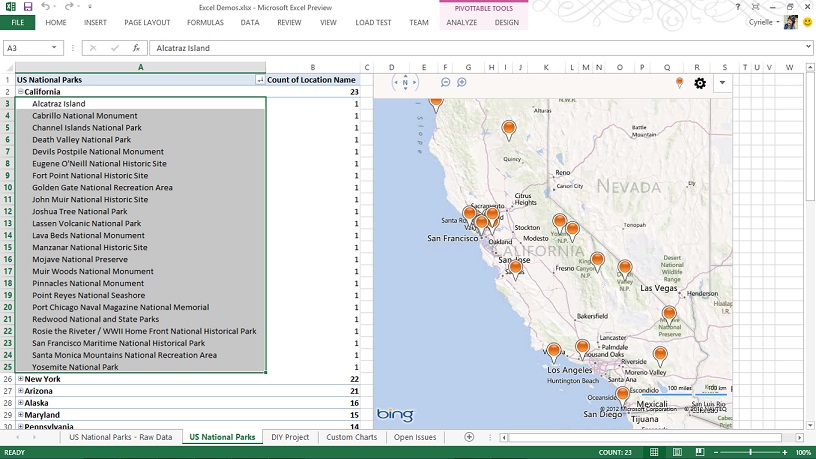Zoom out on the Bing map
The height and width of the screenshot is (459, 816).
pyautogui.click(x=446, y=82)
